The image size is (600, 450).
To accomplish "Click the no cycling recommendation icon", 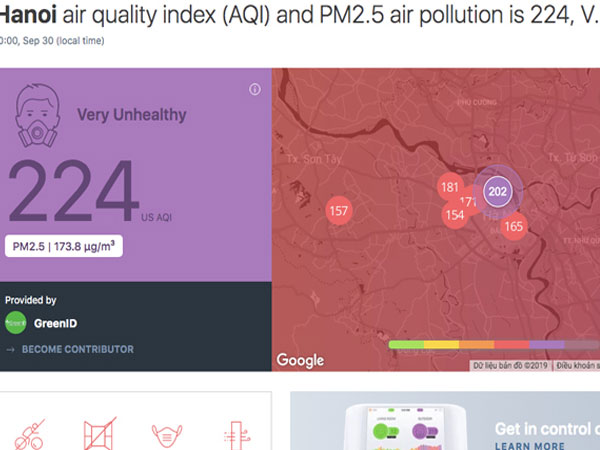I will 29,435.
